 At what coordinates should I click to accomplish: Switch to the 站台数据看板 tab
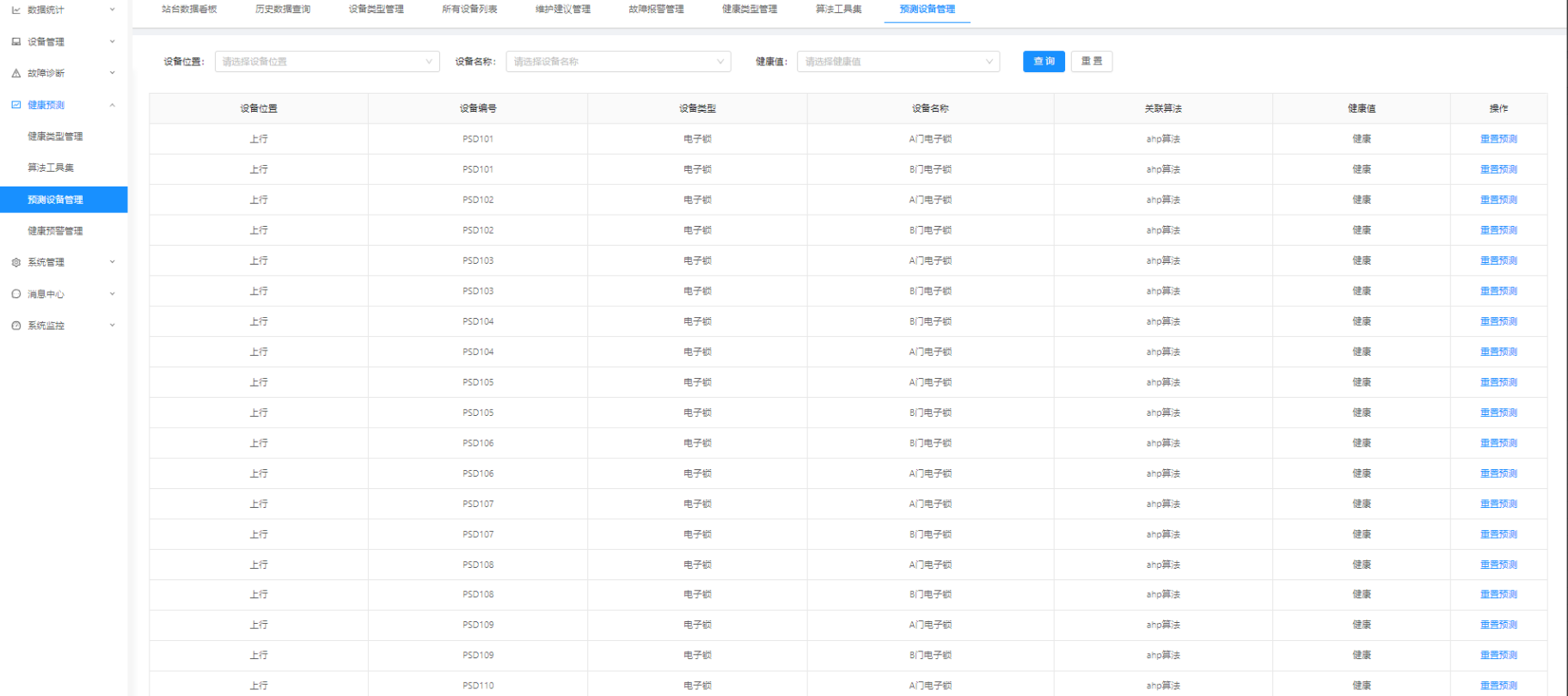pos(189,9)
